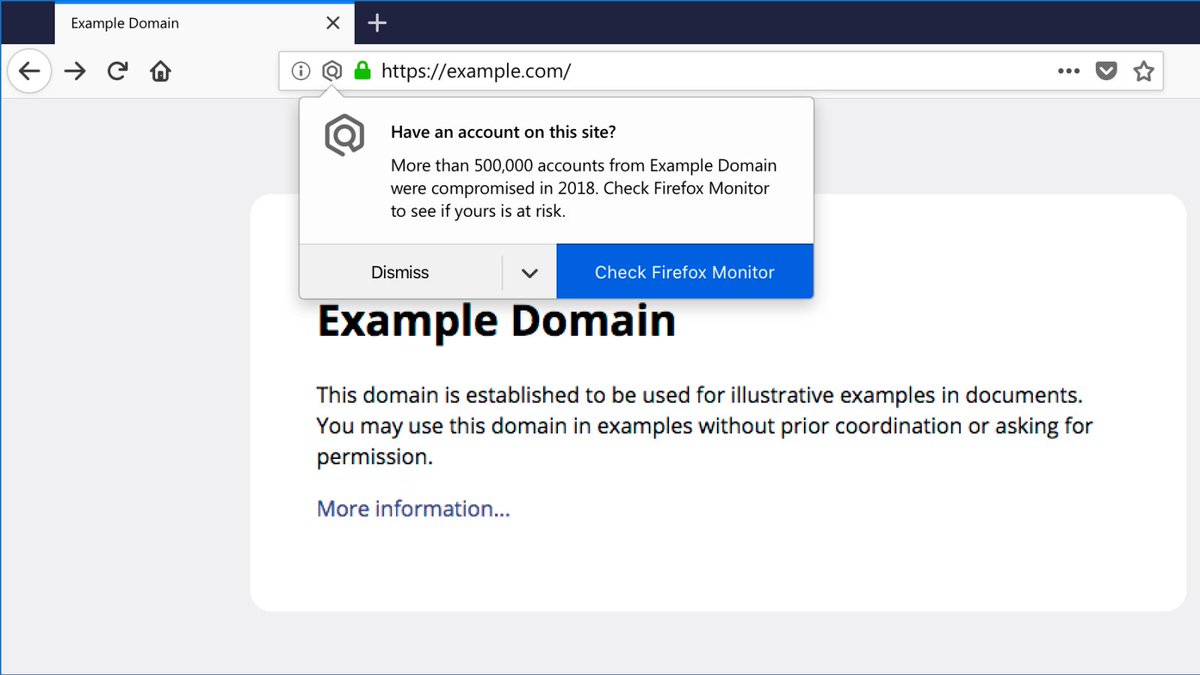Viewport: 1200px width, 675px height.
Task: Click the Example Domain page heading
Action: click(x=496, y=321)
